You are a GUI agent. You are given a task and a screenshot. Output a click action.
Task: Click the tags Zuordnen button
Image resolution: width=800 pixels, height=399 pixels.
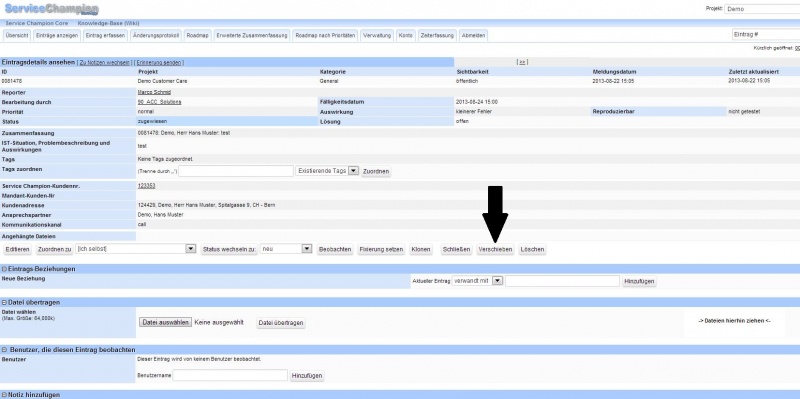[x=376, y=171]
